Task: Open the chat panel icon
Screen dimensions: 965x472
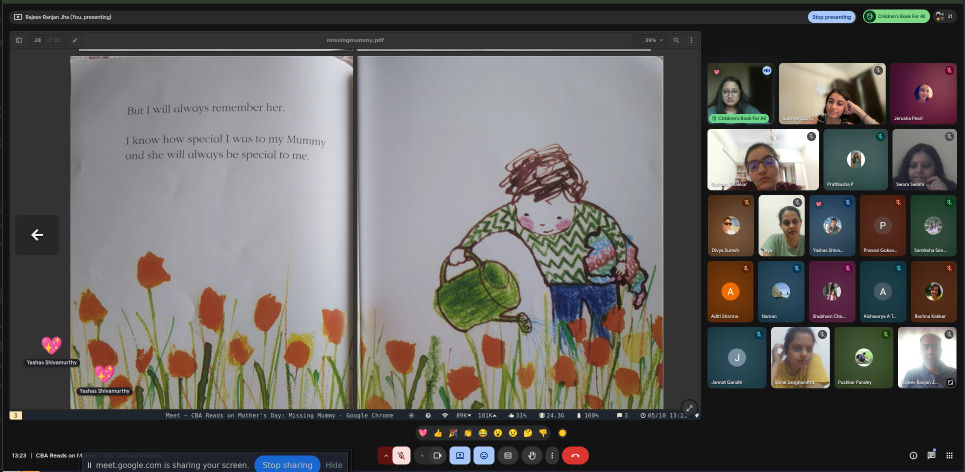Action: tap(931, 455)
